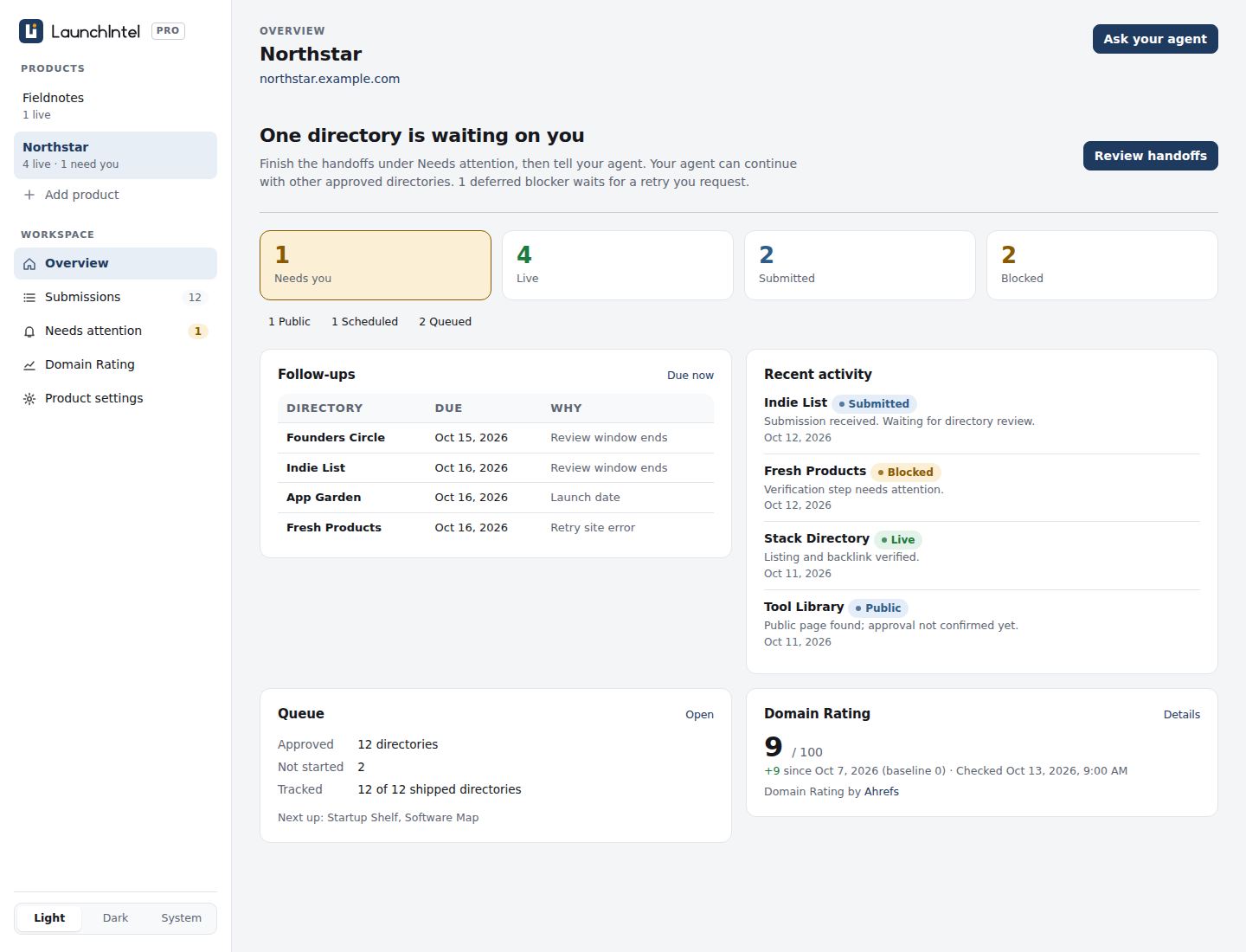The height and width of the screenshot is (952, 1246).
Task: Click the App Garden follow-up row
Action: tap(496, 498)
